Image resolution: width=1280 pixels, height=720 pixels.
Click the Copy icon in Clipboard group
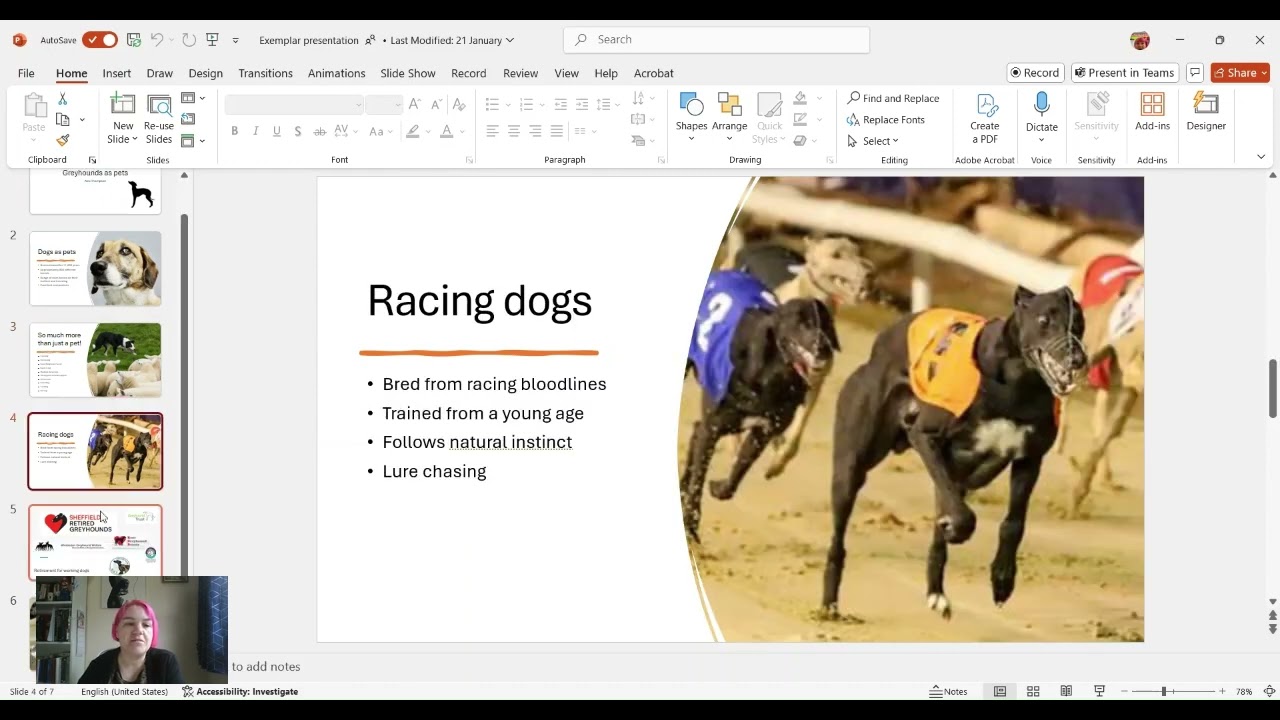pyautogui.click(x=62, y=119)
